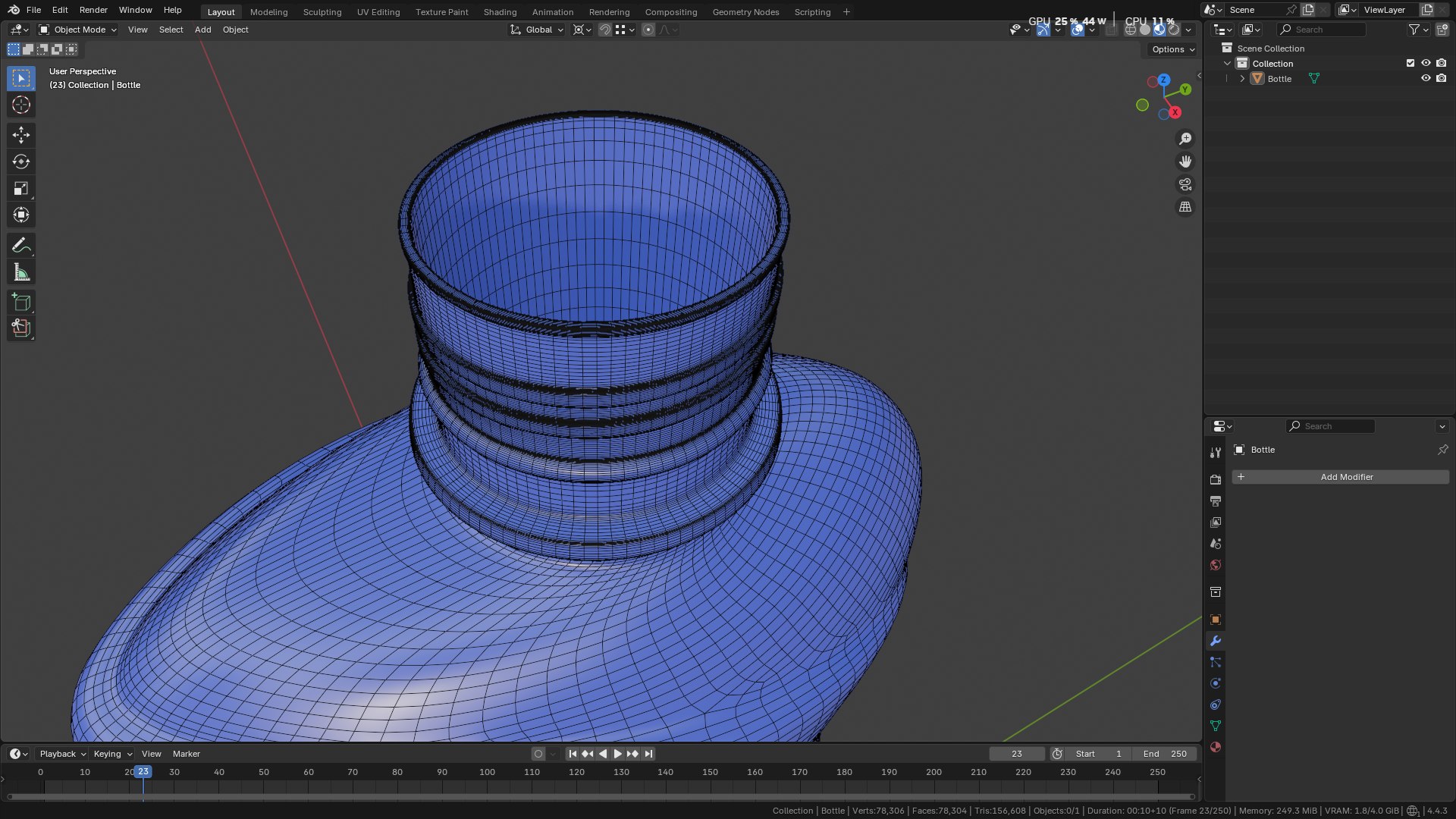This screenshot has height=819, width=1456.
Task: Play the animation forward
Action: pos(617,754)
